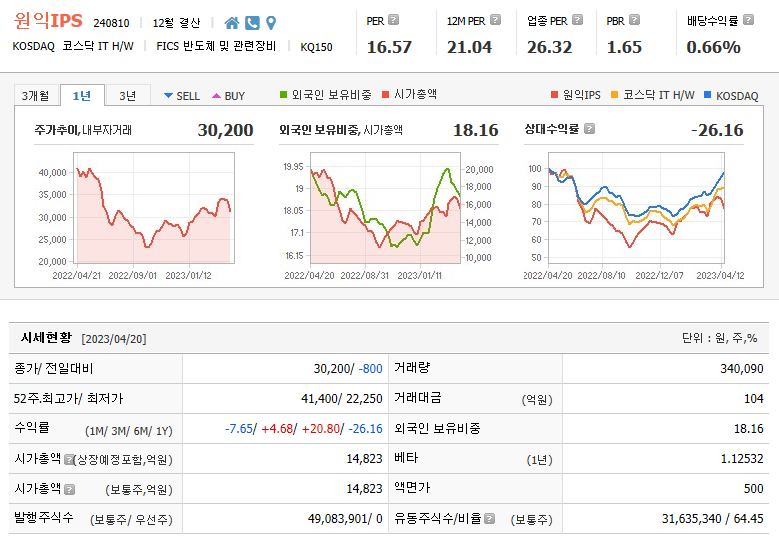Open help icon next to 12M PER
This screenshot has height=538, width=779.
495,20
